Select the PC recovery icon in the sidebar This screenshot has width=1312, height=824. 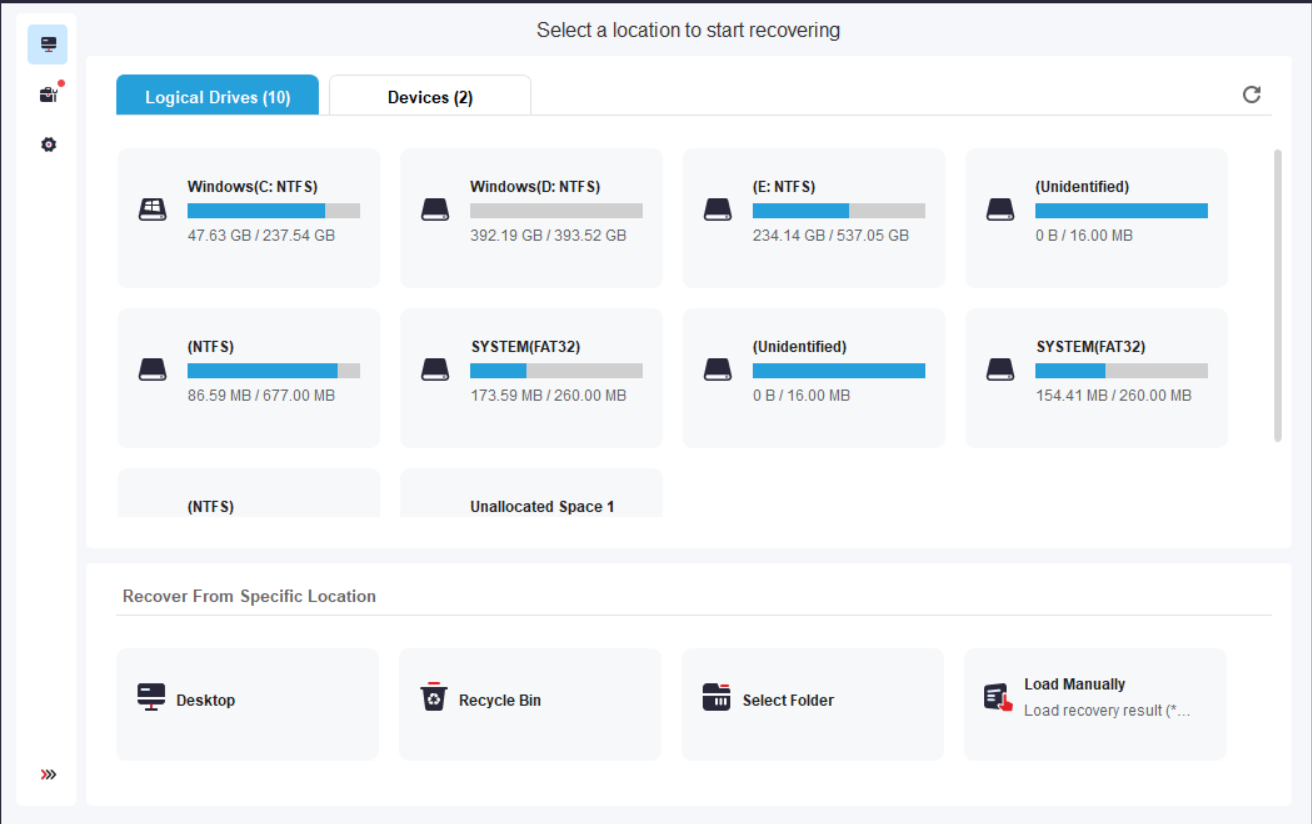47,44
